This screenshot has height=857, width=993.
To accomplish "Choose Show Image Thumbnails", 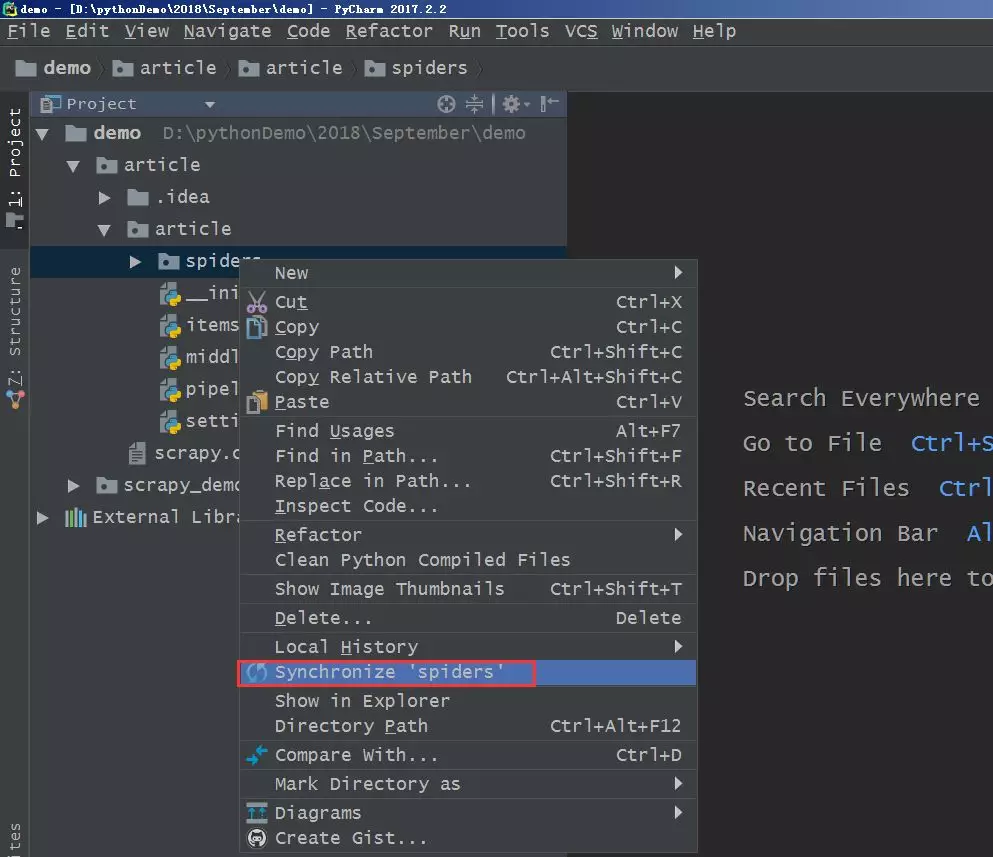I will (x=468, y=589).
